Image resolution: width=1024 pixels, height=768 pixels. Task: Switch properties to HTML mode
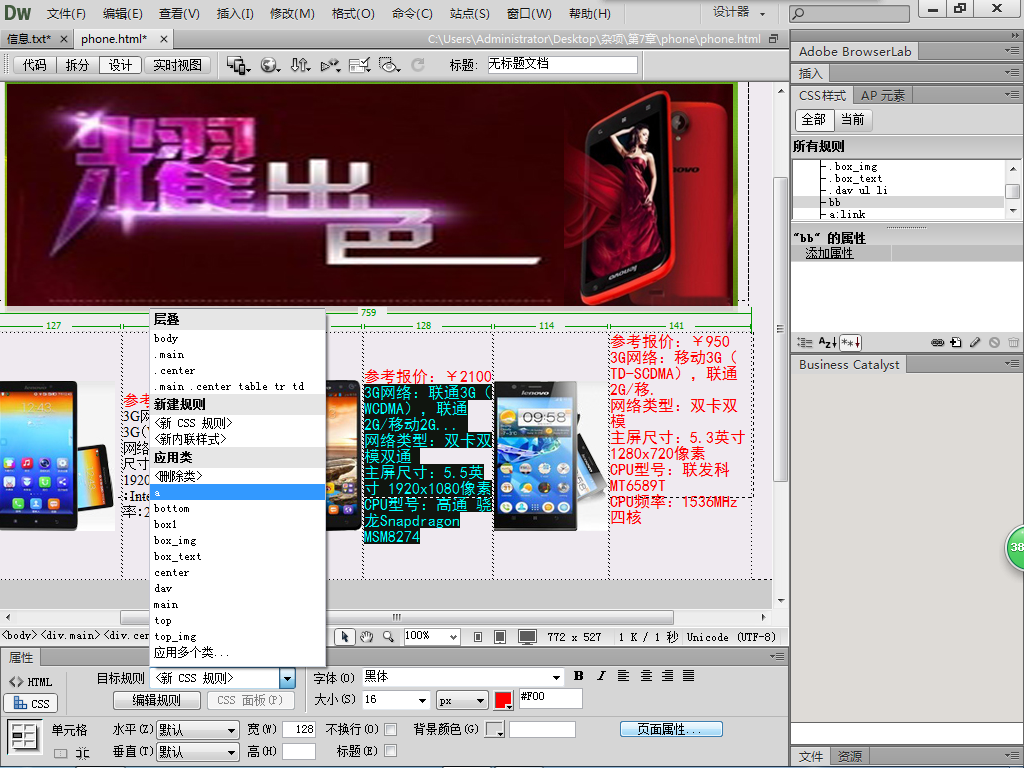[x=31, y=682]
